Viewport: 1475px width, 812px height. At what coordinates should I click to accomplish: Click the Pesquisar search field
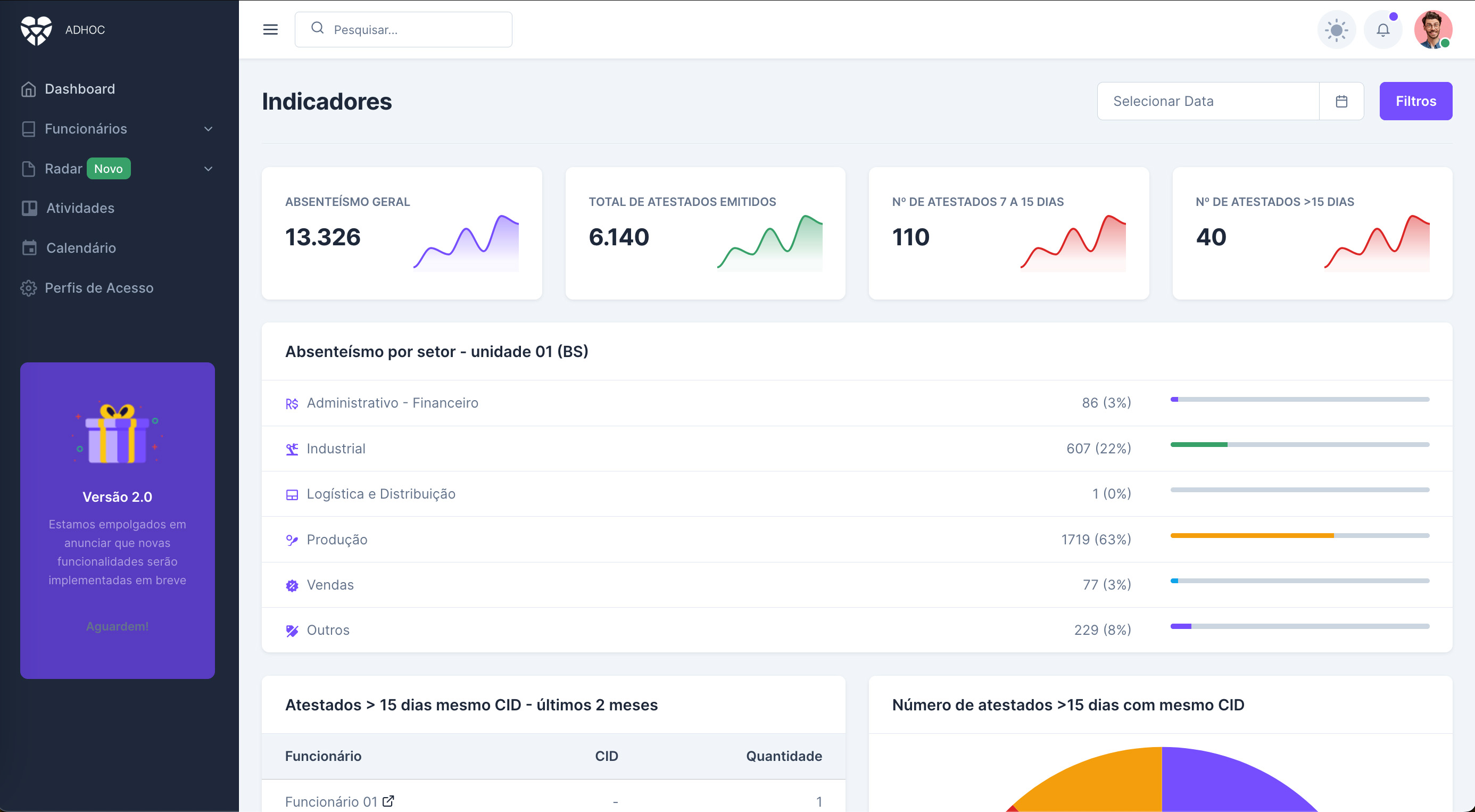[404, 30]
